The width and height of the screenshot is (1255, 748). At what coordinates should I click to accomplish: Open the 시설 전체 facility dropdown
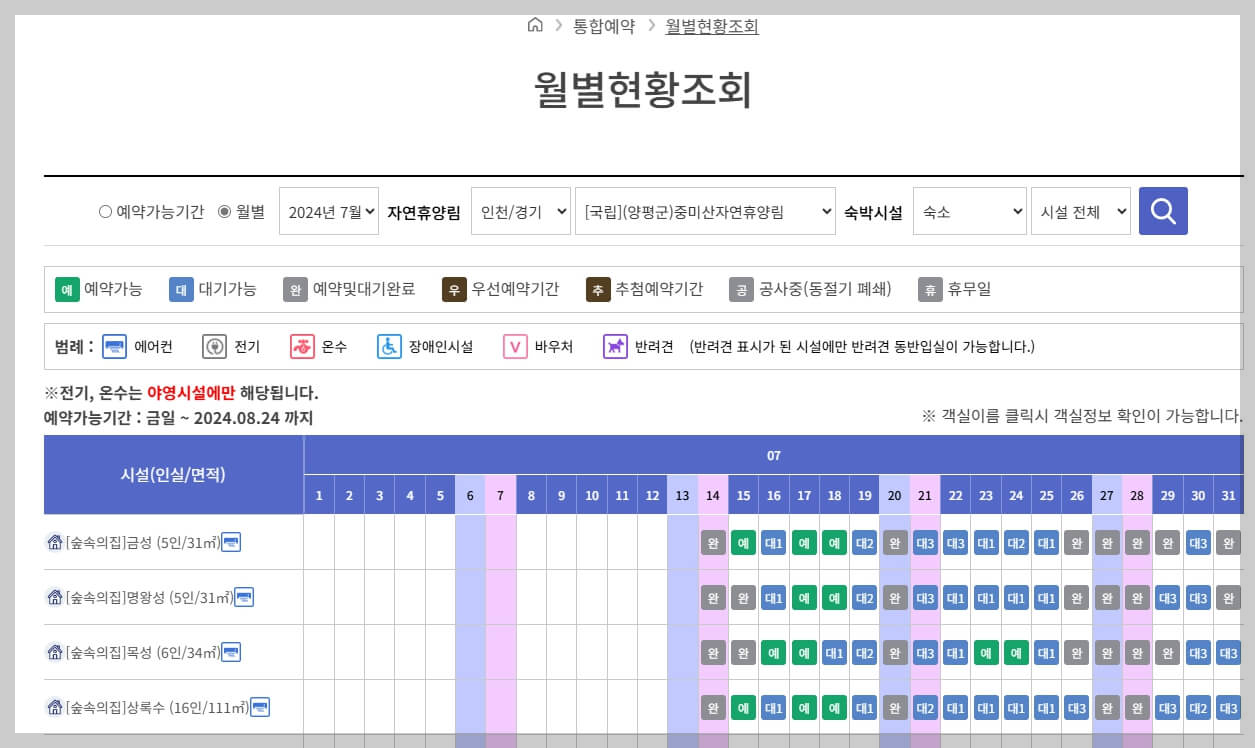point(1081,211)
